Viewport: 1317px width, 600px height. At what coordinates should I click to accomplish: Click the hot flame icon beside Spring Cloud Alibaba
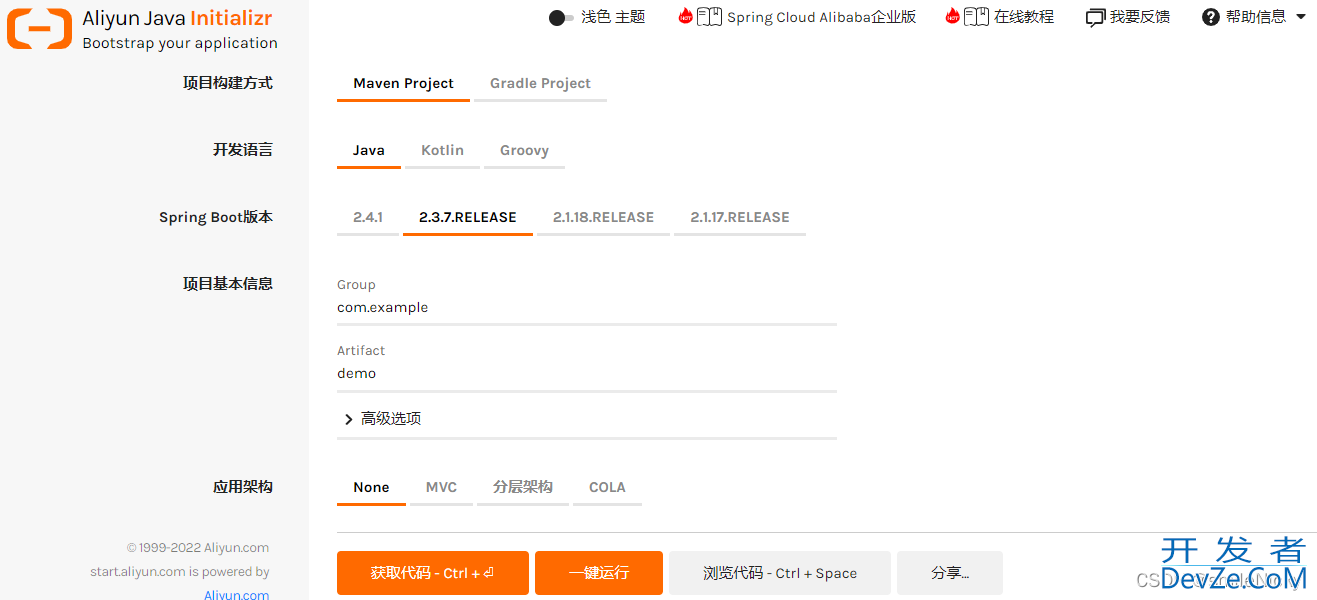pos(685,16)
